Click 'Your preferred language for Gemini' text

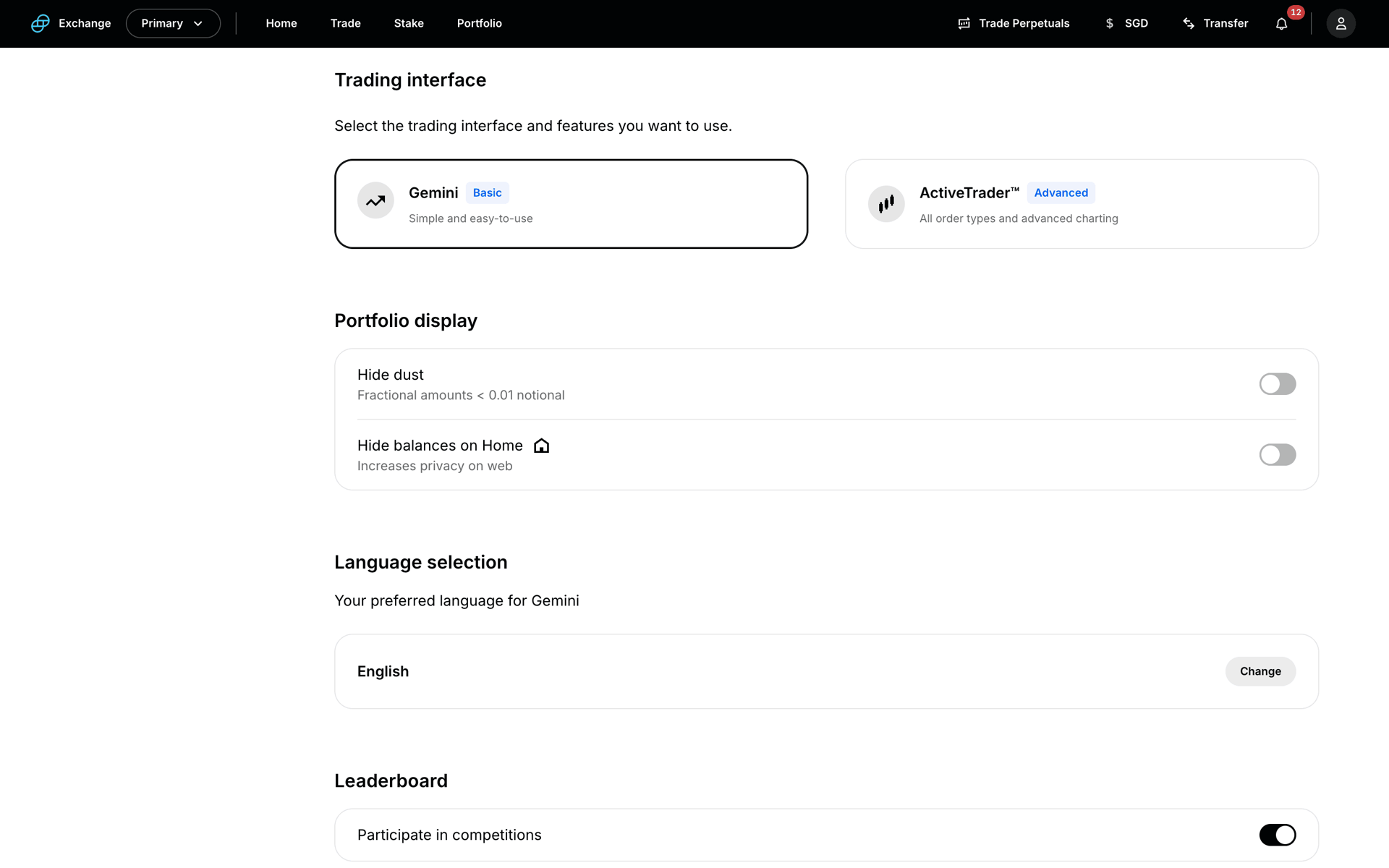(456, 600)
